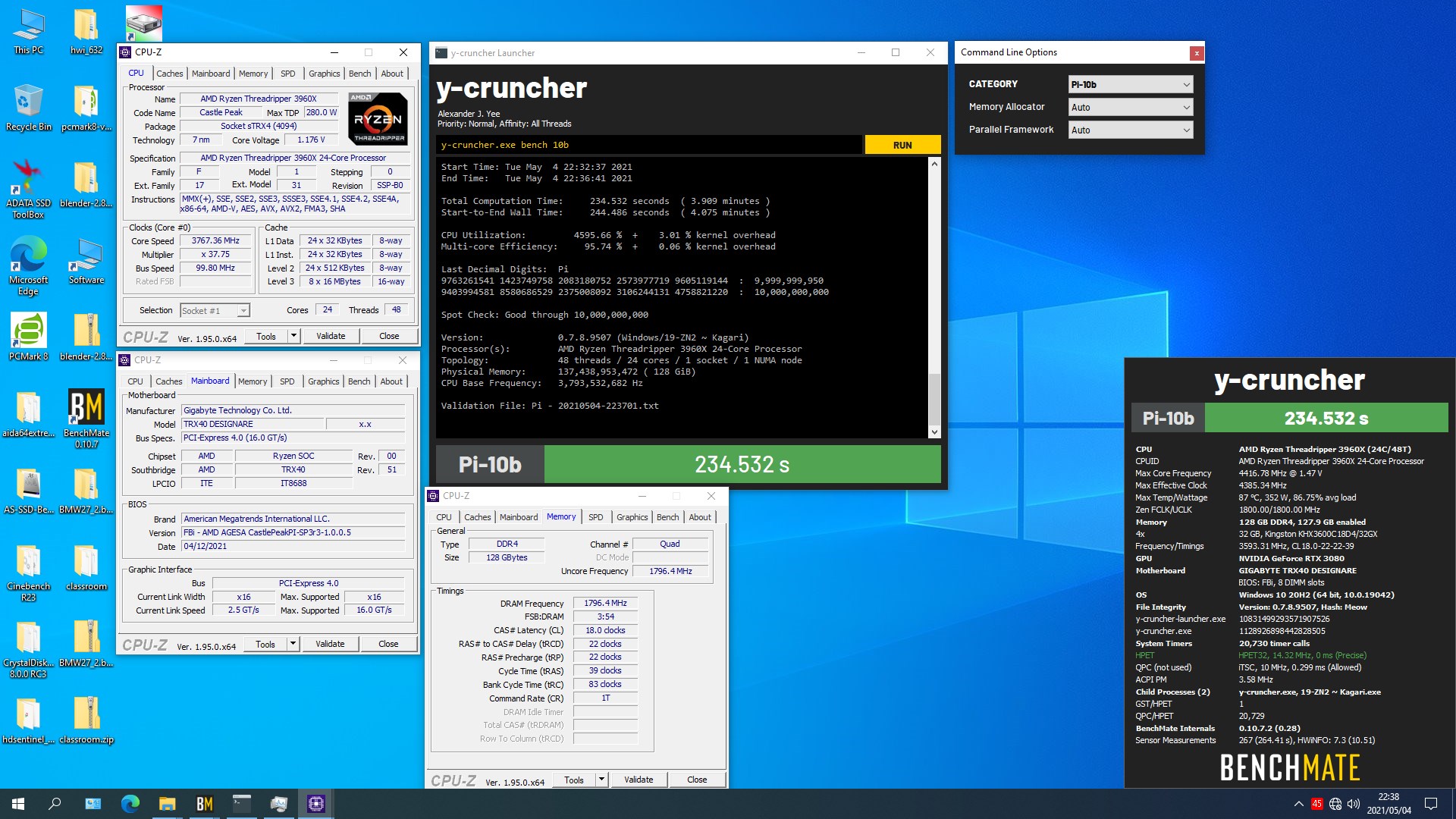Select Memory tab in Mainboard CPU-Z window
Viewport: 1456px width, 819px height.
253,381
